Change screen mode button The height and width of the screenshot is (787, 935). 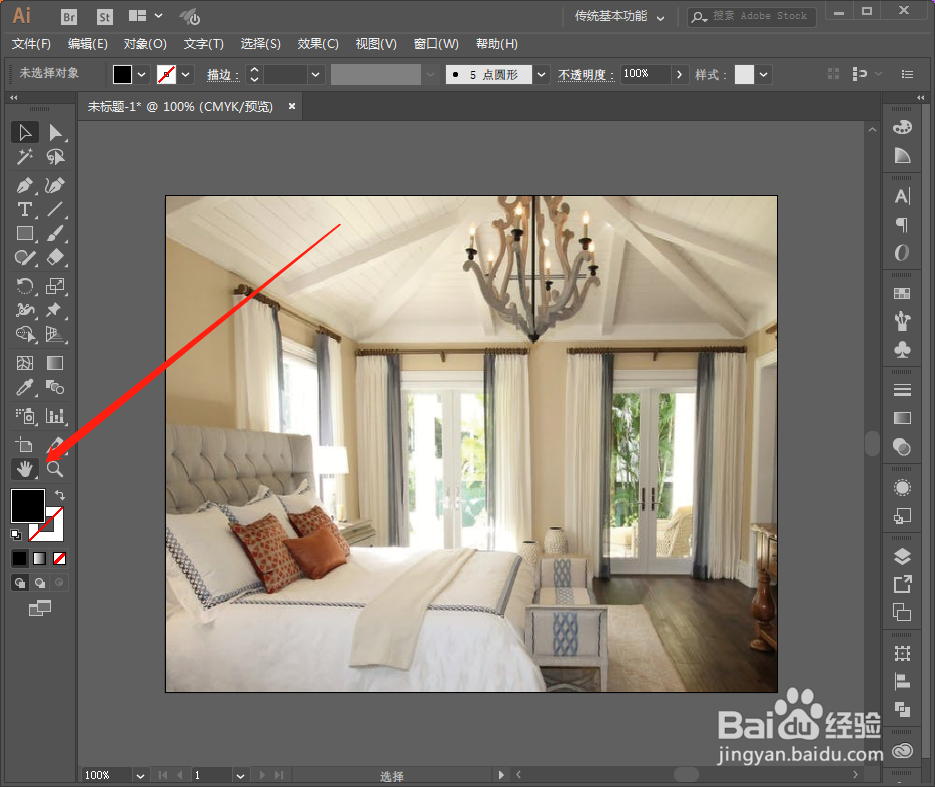point(40,608)
